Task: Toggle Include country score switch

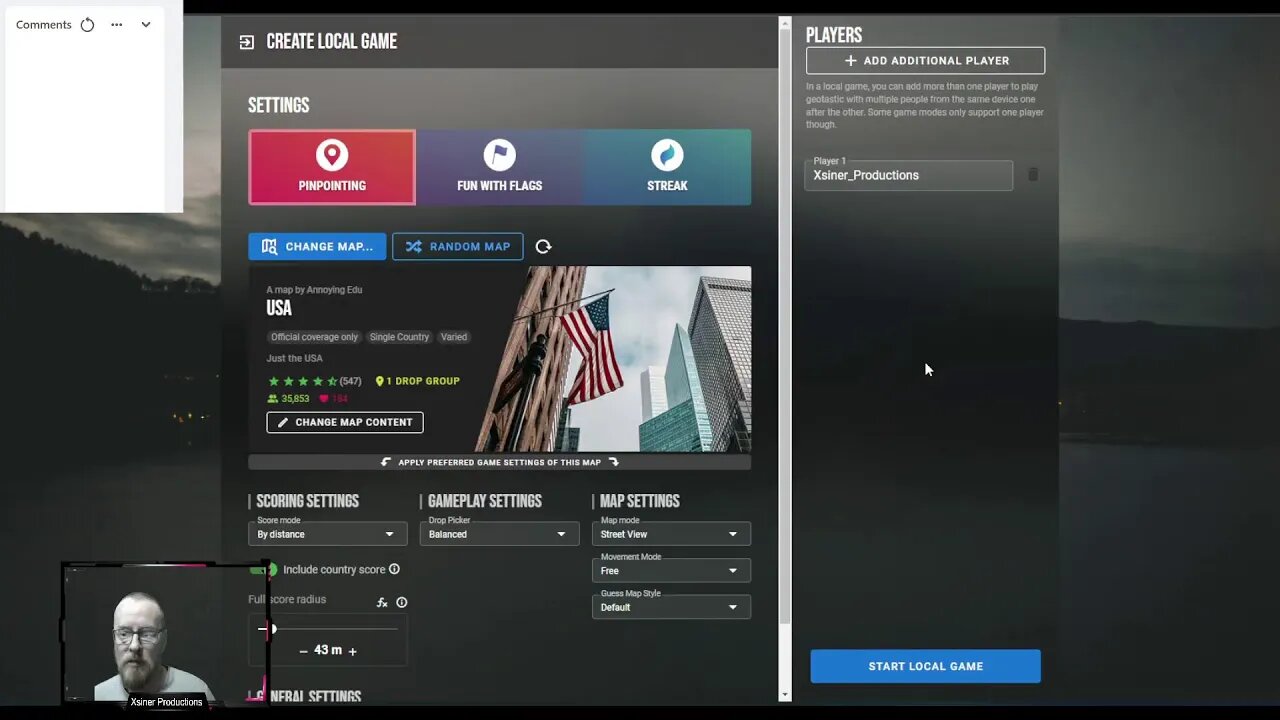Action: 264,569
